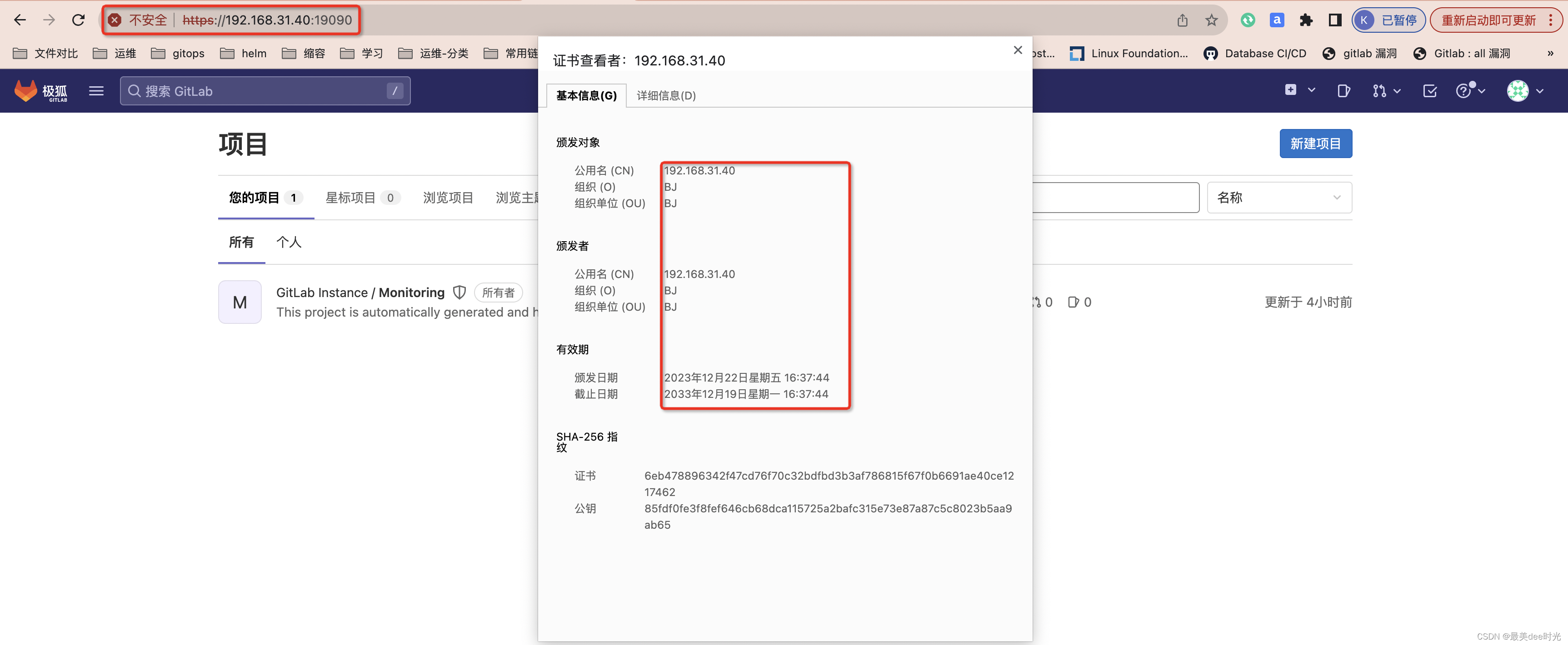The image size is (1568, 645).
Task: Click expiry date 2033年12月19日星期一 16:37:44
Action: [x=746, y=394]
